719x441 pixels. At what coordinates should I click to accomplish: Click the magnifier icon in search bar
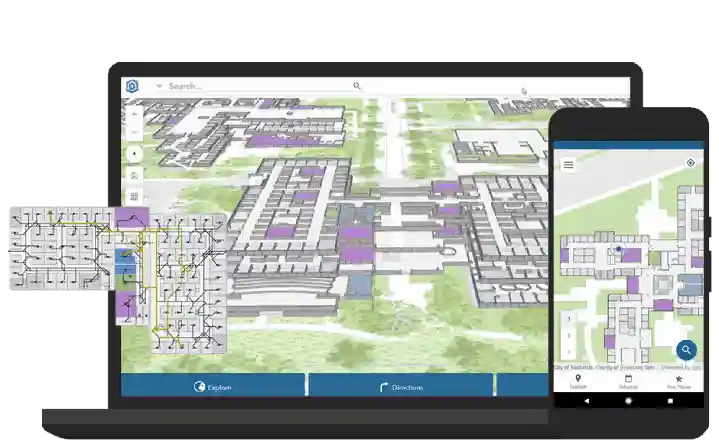click(x=357, y=86)
